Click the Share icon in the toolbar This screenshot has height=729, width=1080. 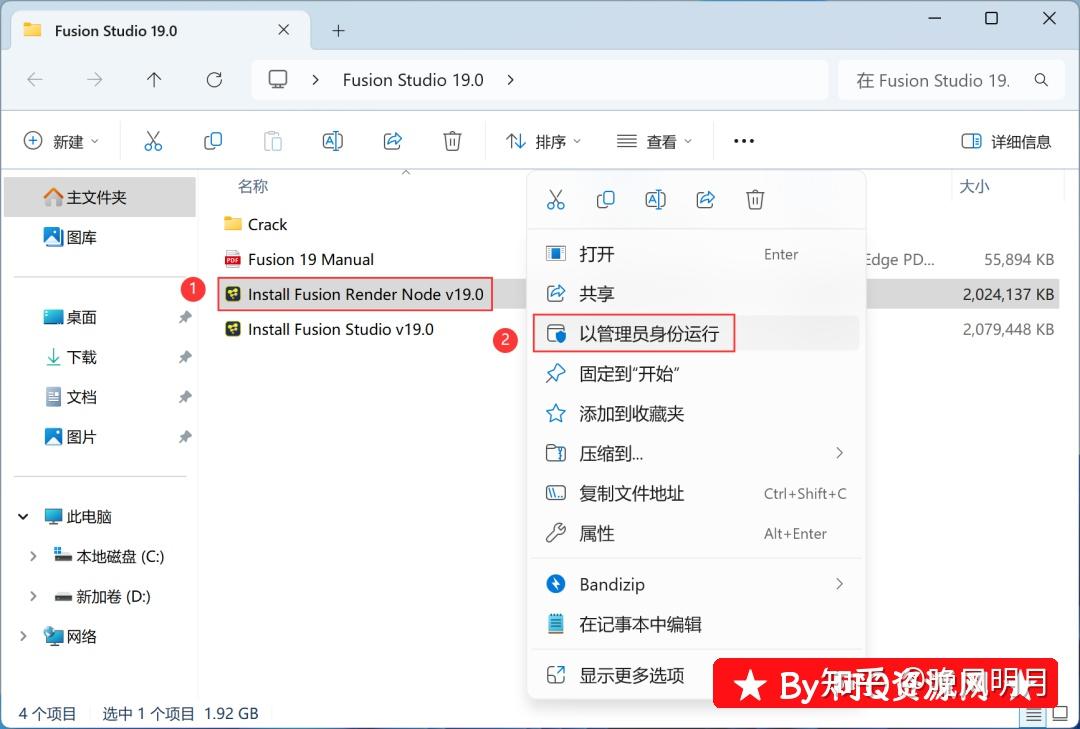(x=392, y=140)
